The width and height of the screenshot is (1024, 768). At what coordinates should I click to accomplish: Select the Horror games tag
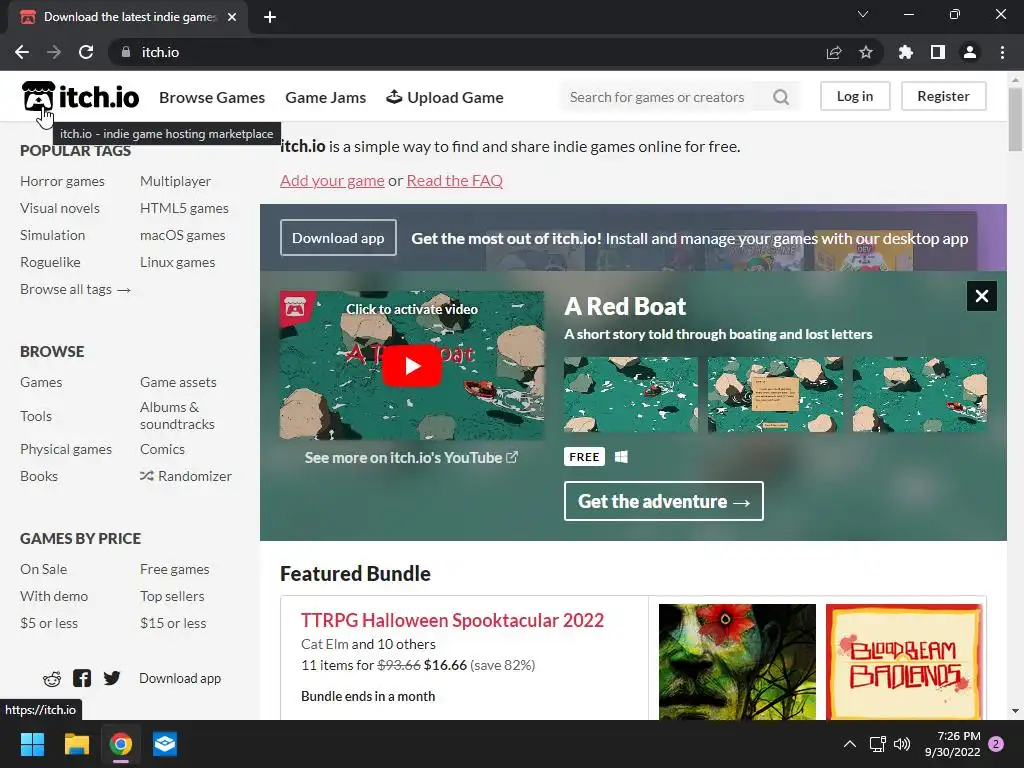(x=63, y=181)
